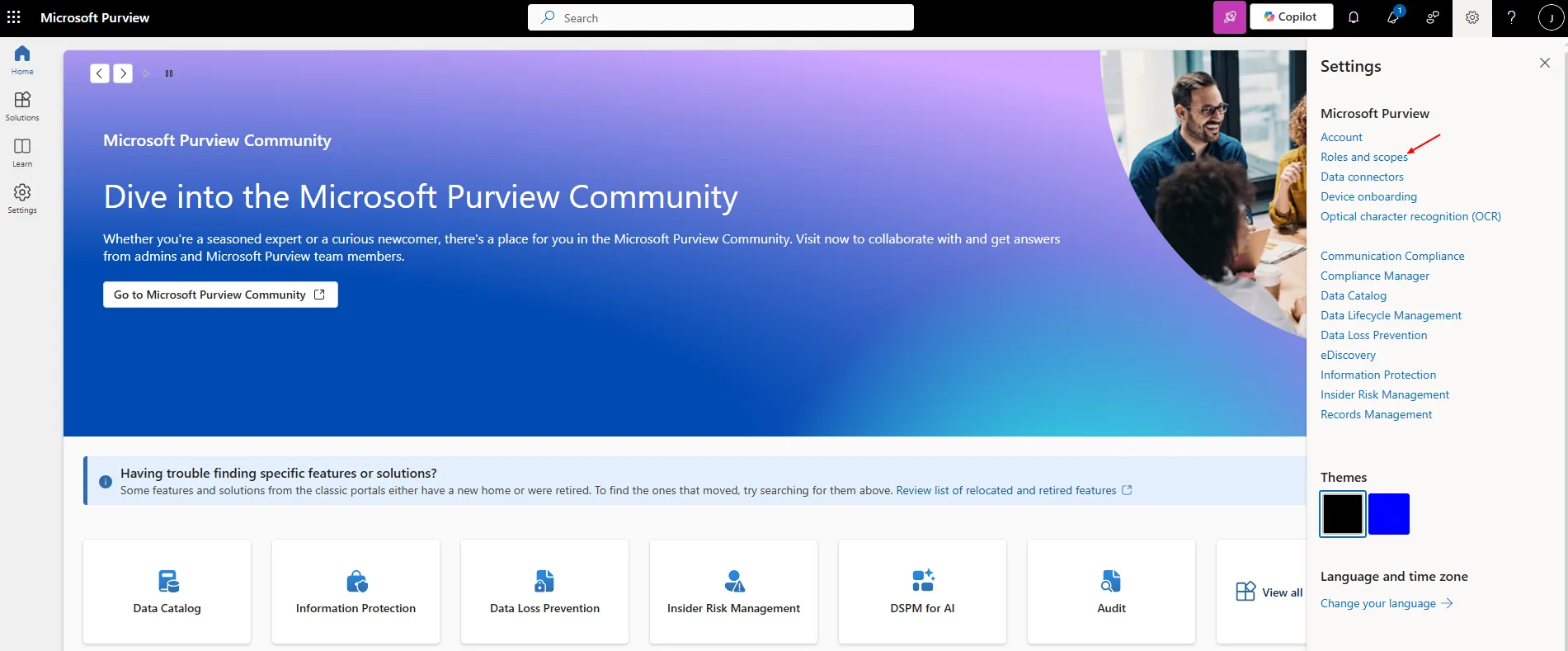The width and height of the screenshot is (1568, 651).
Task: Open the Information Protection solution card
Action: (x=356, y=592)
